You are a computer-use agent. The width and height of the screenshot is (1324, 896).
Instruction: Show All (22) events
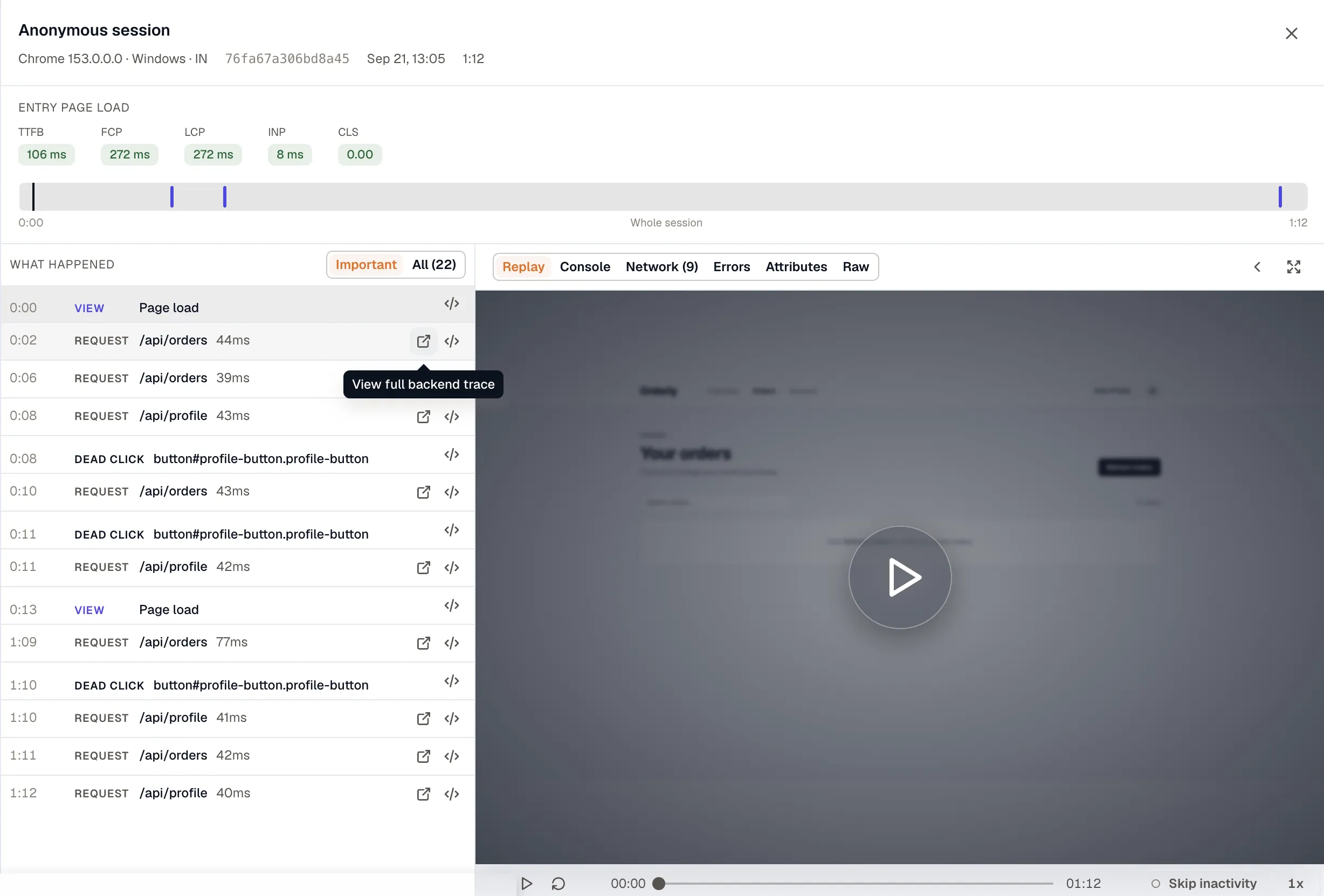(433, 264)
